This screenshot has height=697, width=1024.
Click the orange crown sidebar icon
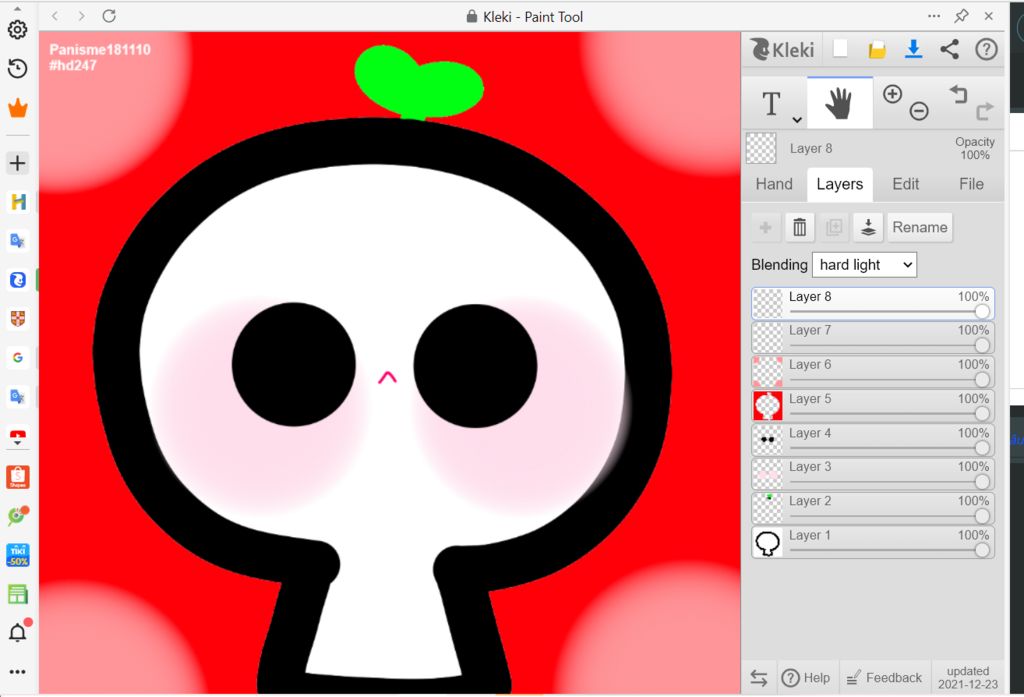click(18, 108)
